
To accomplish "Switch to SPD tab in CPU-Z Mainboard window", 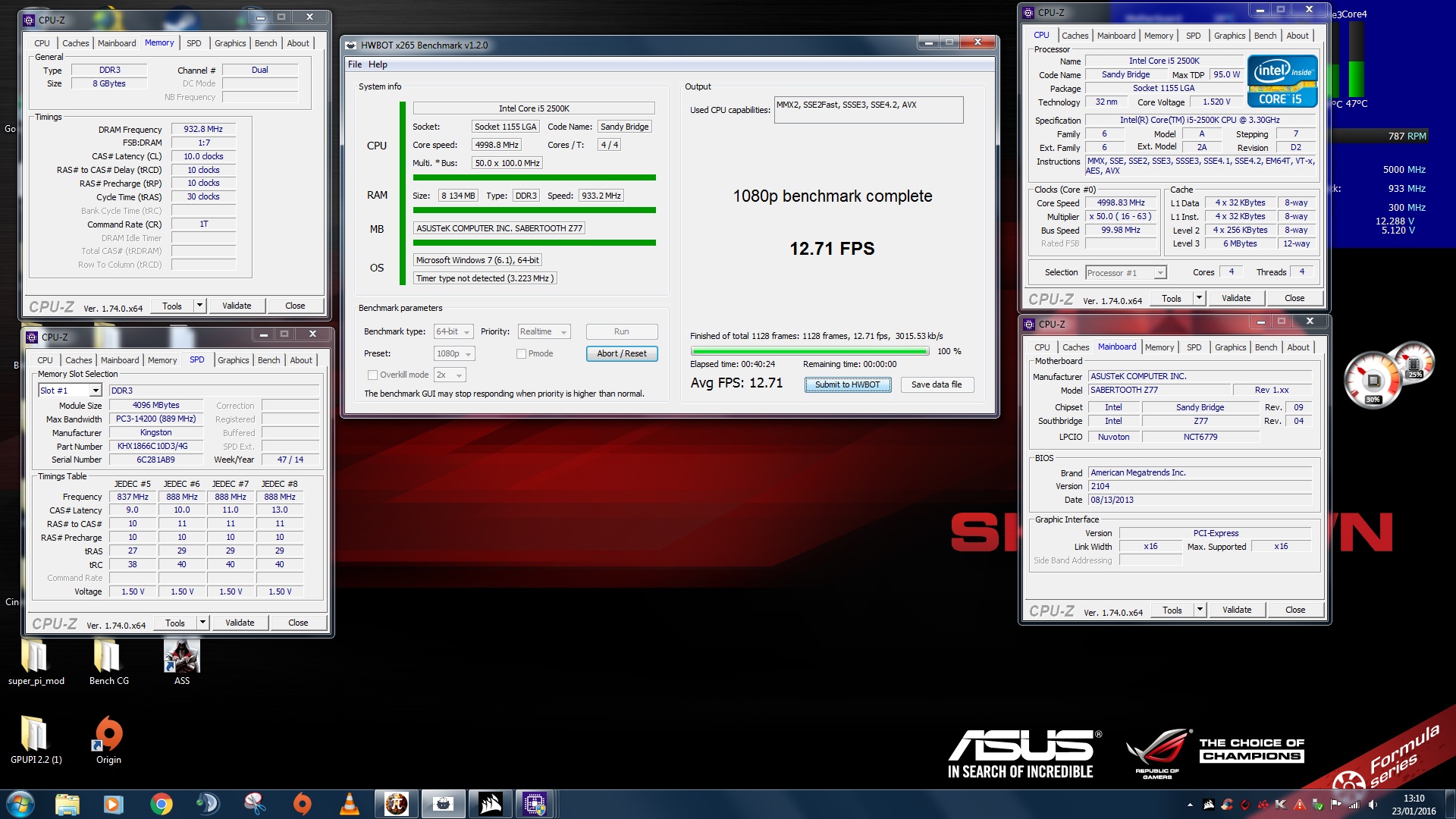I will [x=1194, y=347].
